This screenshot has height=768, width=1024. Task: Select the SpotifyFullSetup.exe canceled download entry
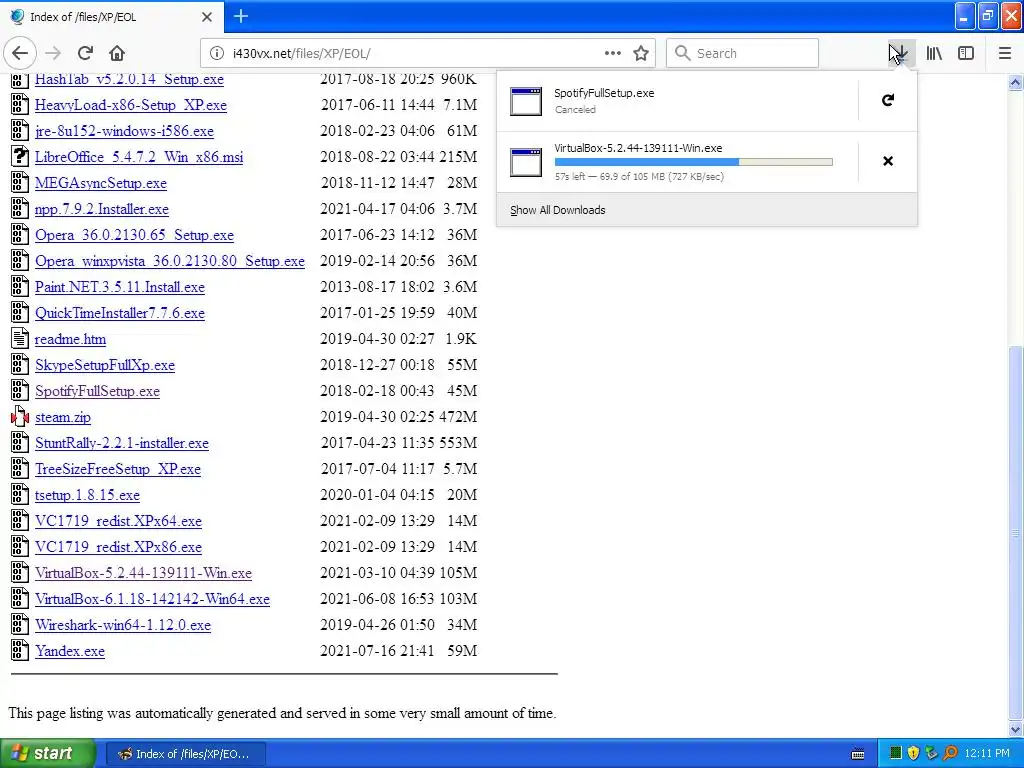pos(677,101)
